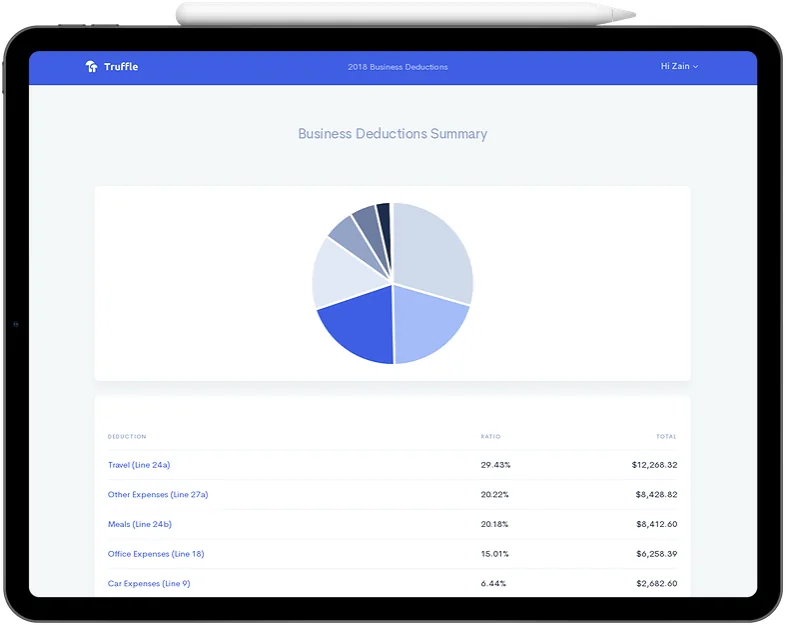Open the Meals (Line 24b) deduction link
This screenshot has height=625, width=786.
139,524
